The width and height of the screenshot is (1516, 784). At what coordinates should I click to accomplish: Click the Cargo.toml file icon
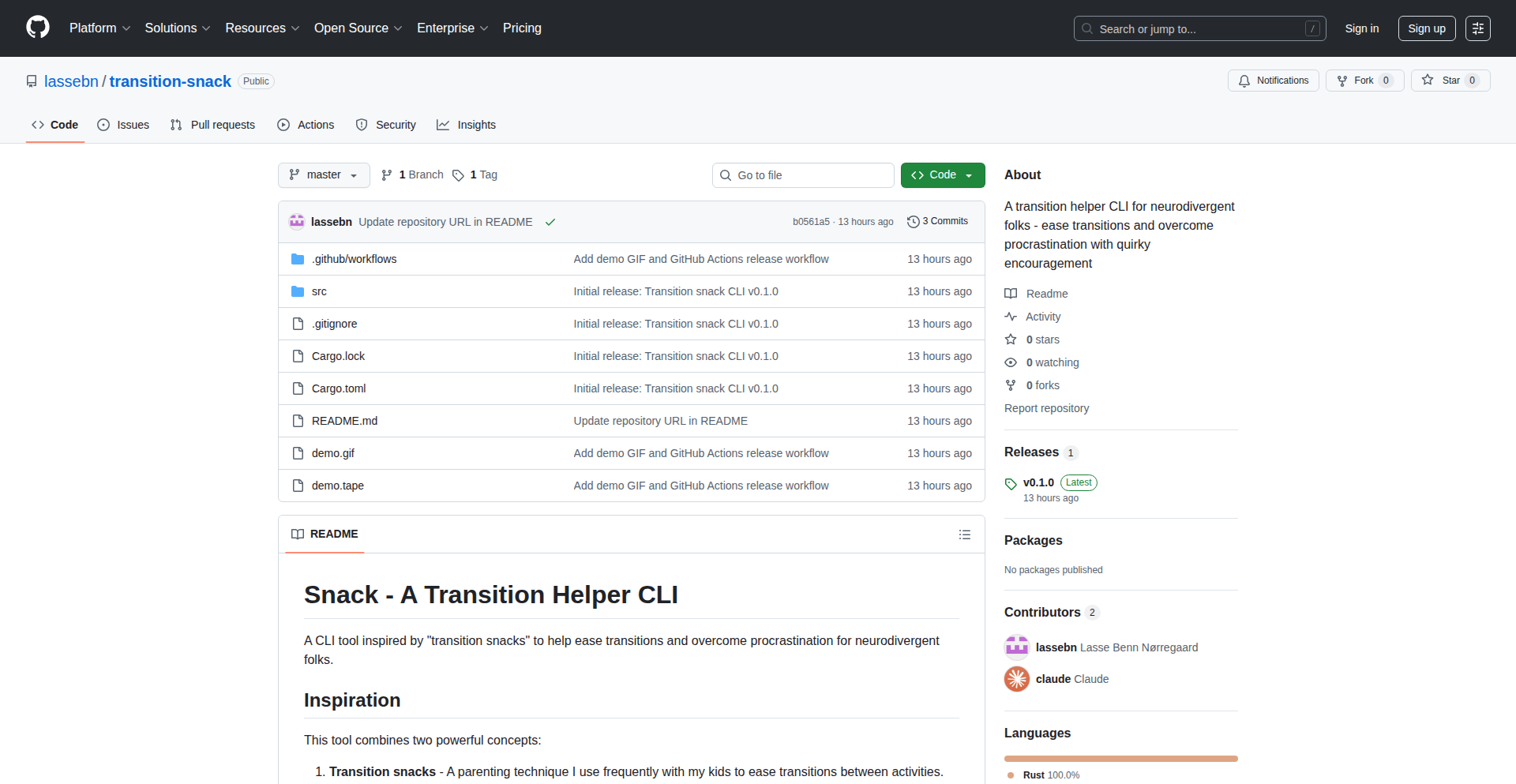tap(298, 388)
